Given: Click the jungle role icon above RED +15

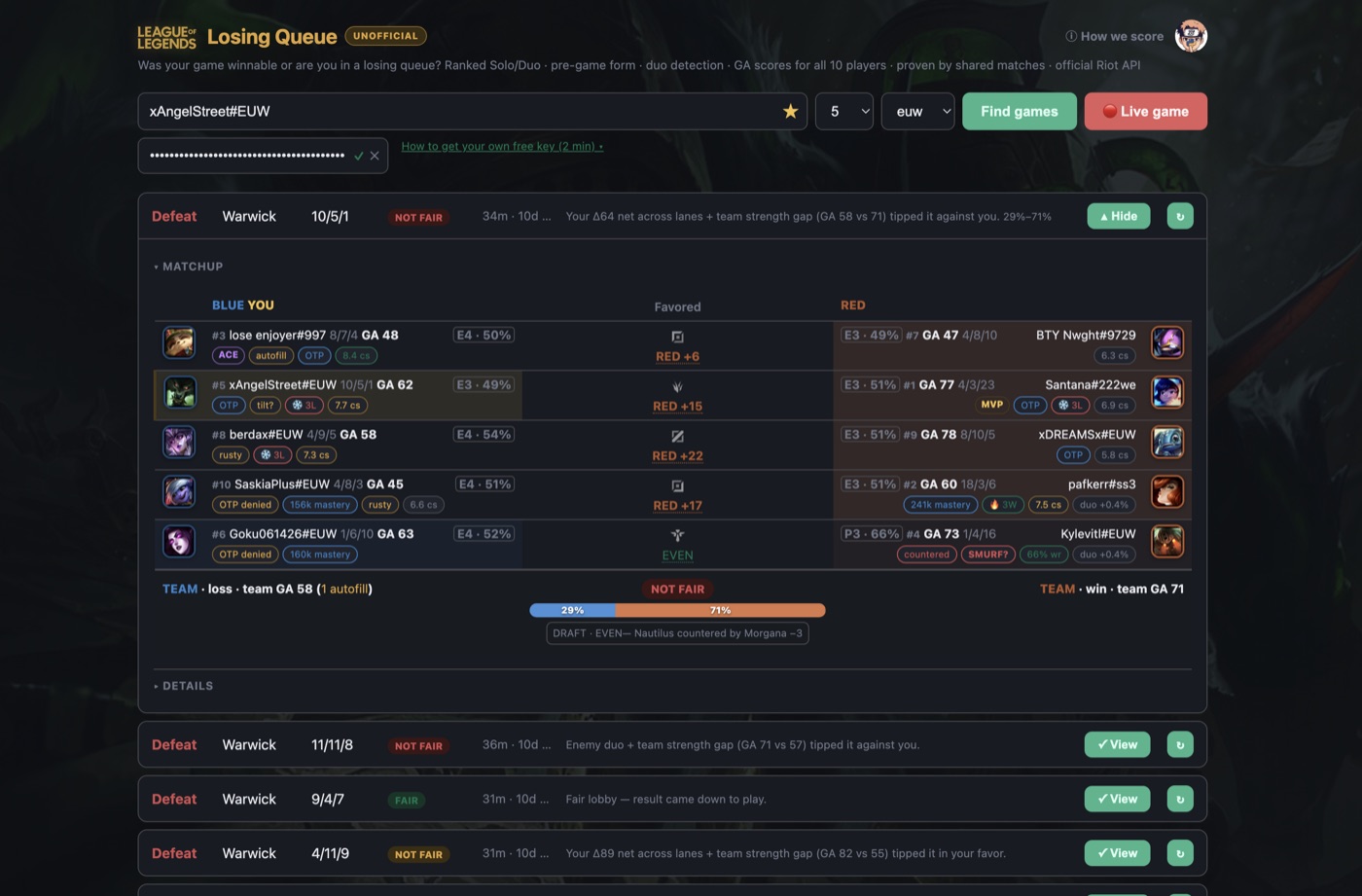Looking at the screenshot, I should pos(678,386).
